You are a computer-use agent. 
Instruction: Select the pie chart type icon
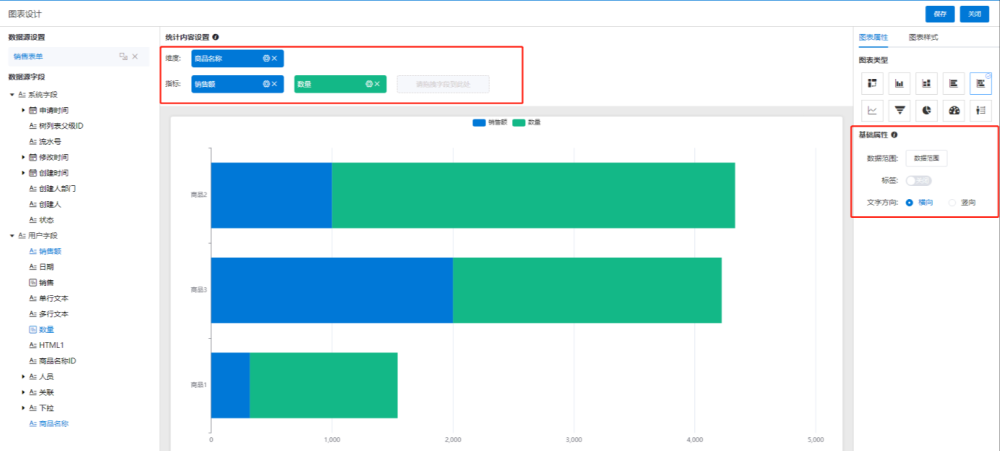[x=926, y=110]
